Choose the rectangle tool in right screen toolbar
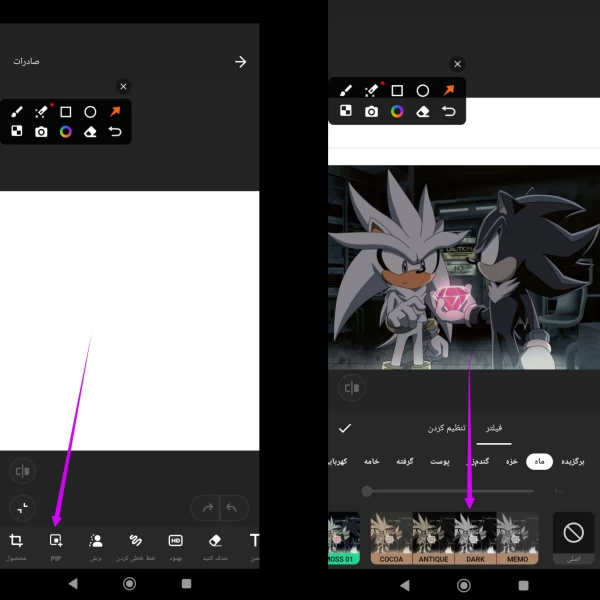Screen dimensions: 600x600 coord(397,91)
